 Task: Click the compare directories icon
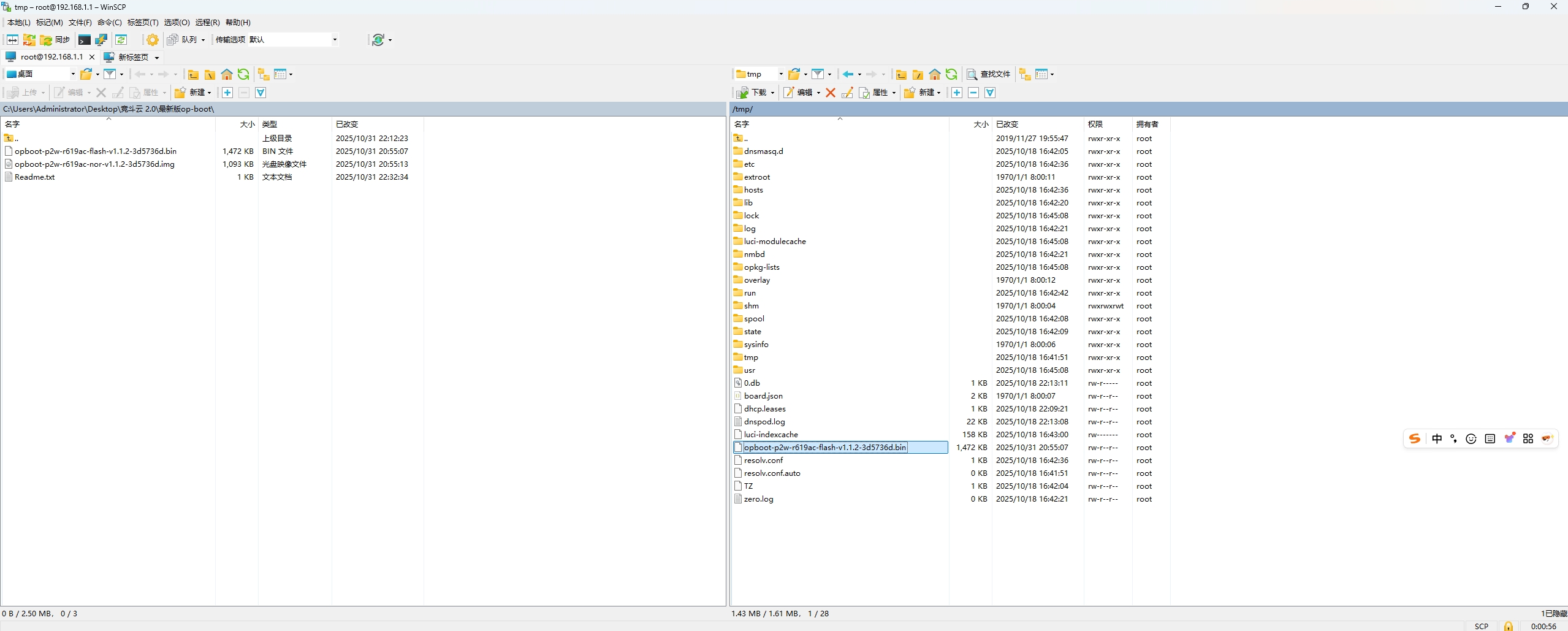coord(12,40)
